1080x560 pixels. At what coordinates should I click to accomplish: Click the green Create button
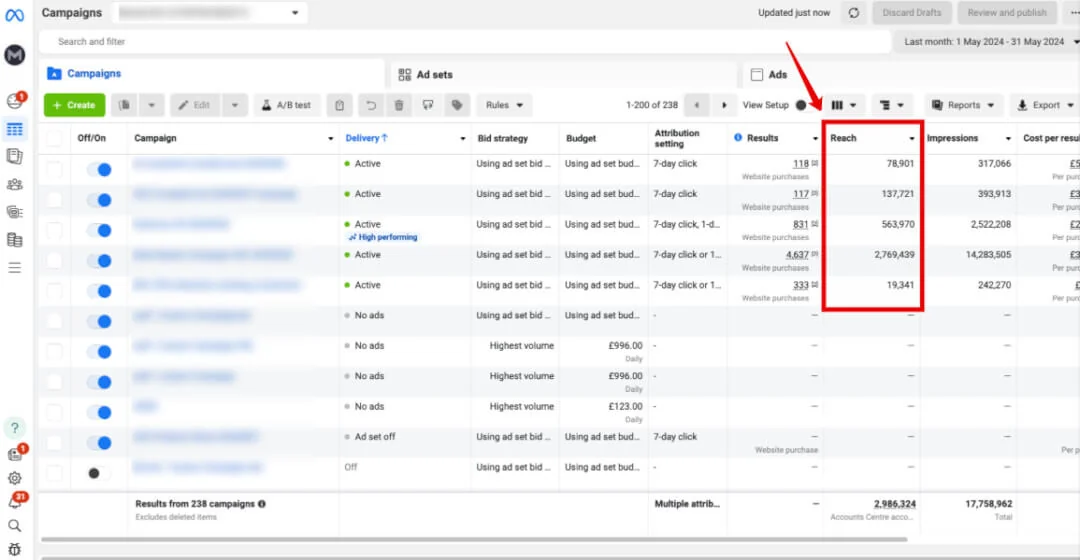(x=74, y=105)
